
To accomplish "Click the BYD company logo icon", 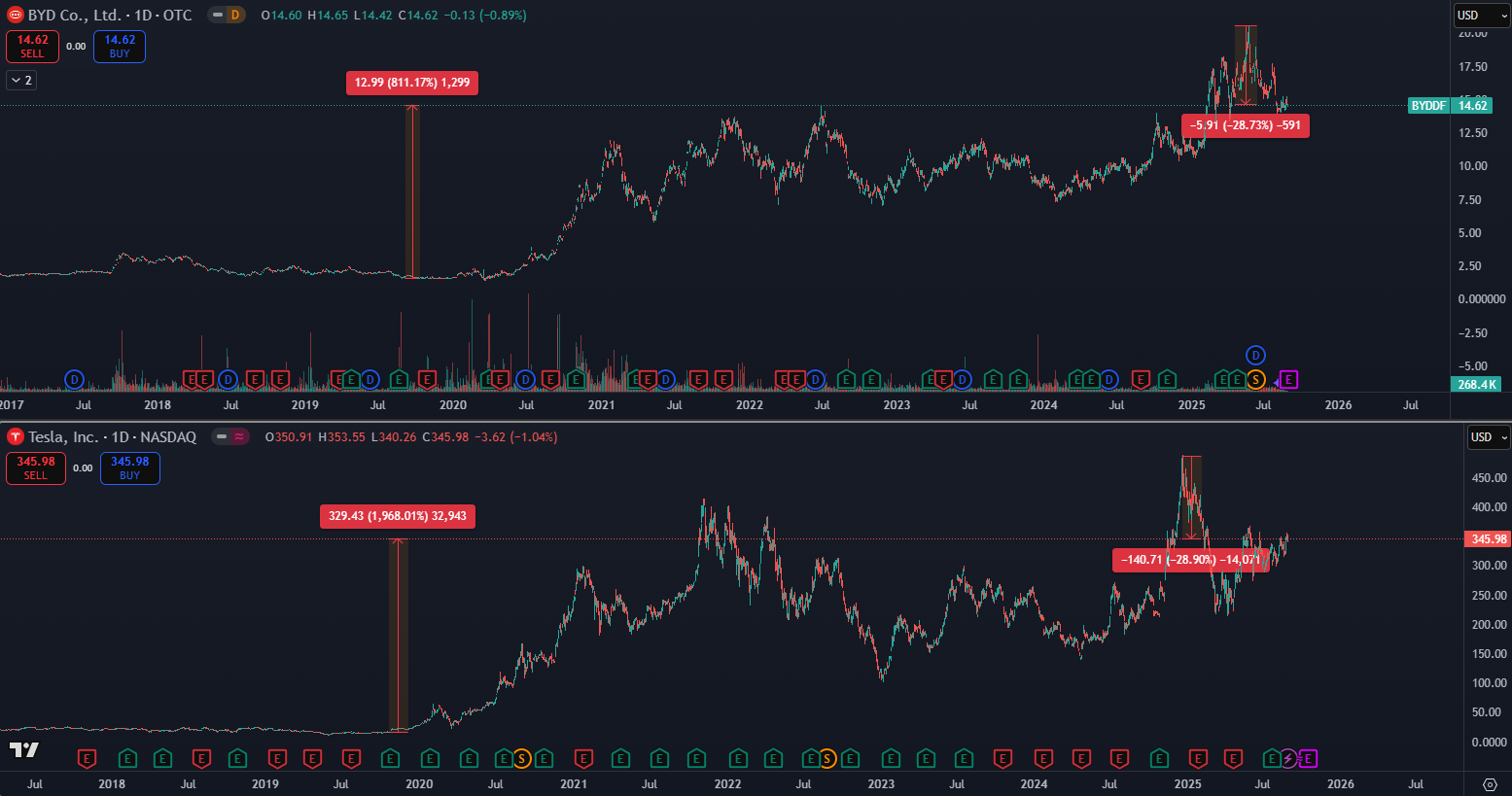I will click(x=15, y=16).
